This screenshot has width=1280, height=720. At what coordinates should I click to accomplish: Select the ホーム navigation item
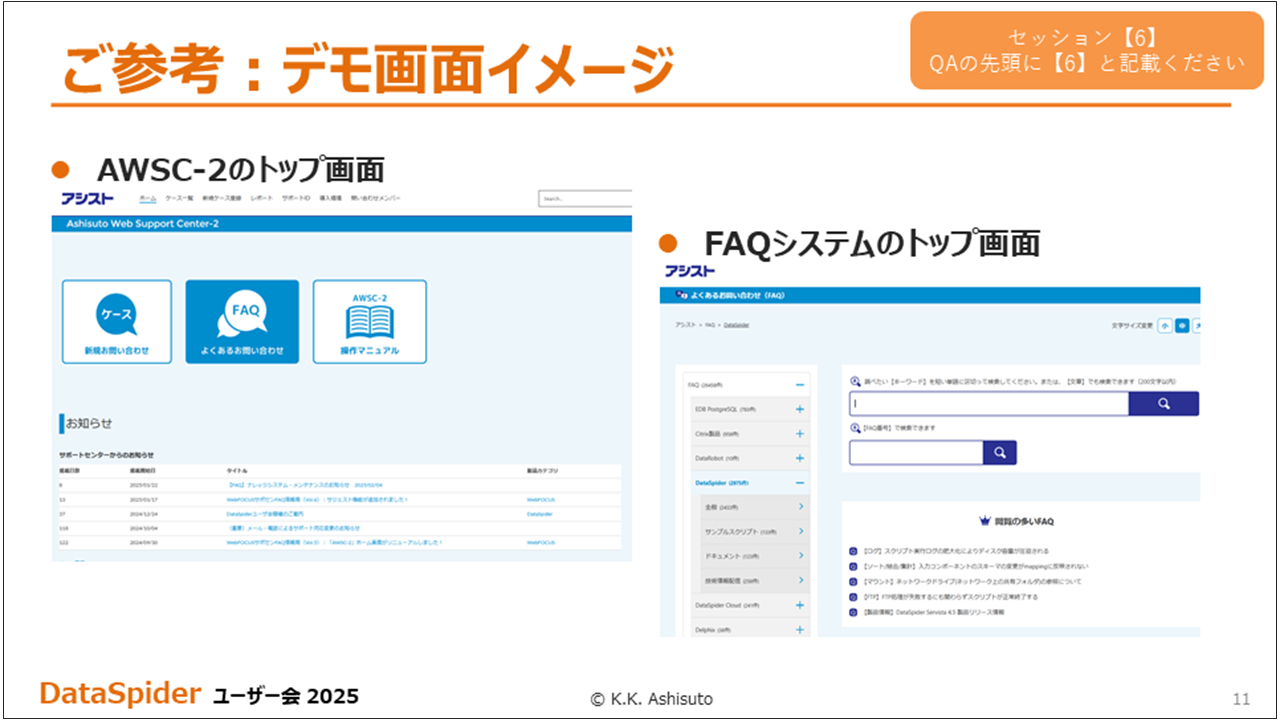(x=147, y=199)
